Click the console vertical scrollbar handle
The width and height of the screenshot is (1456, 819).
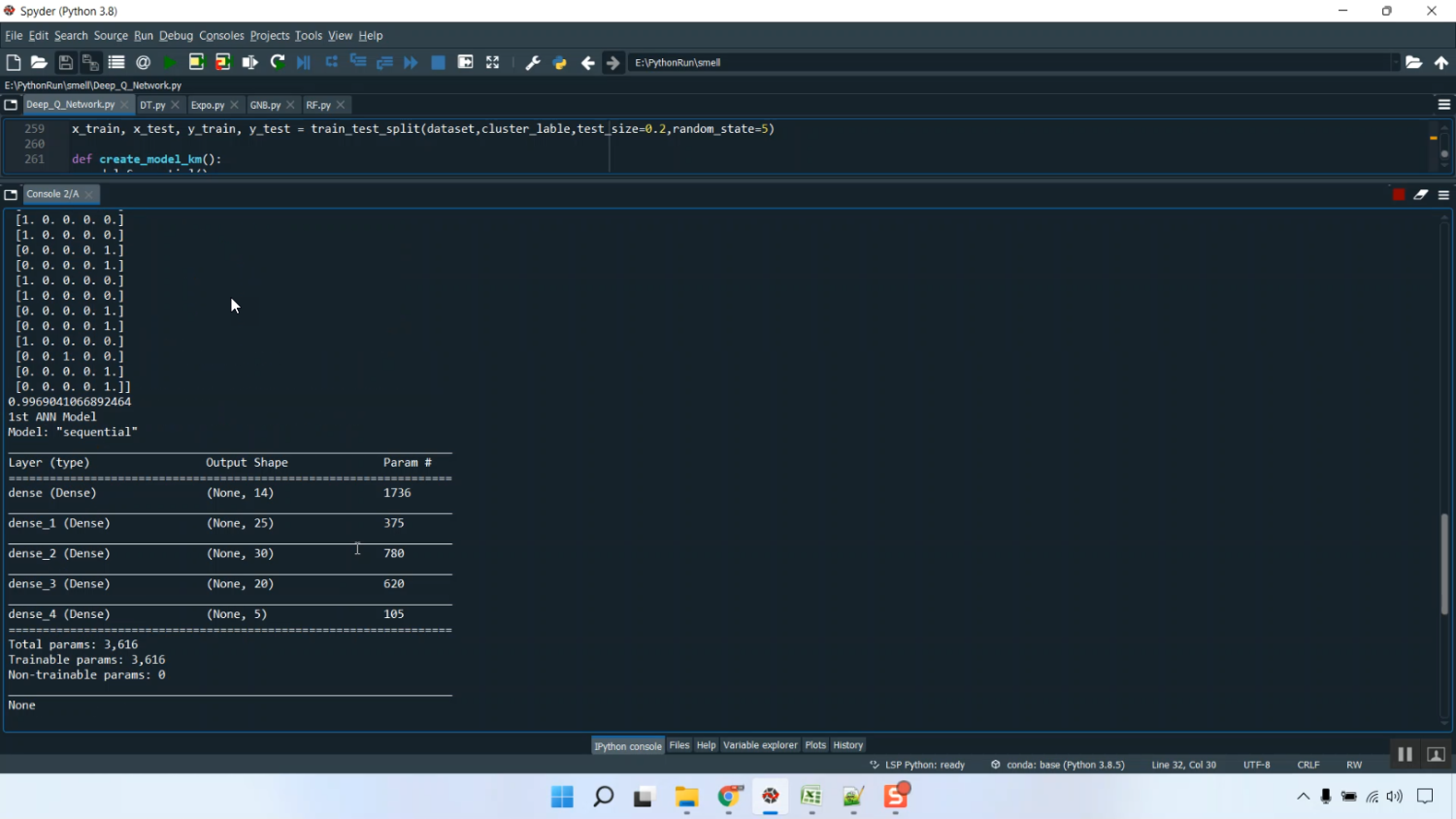pos(1444,563)
